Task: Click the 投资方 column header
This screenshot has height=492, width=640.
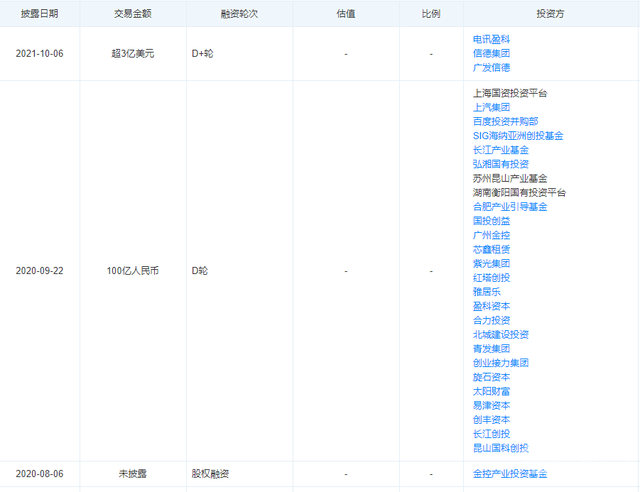Action: click(x=550, y=14)
